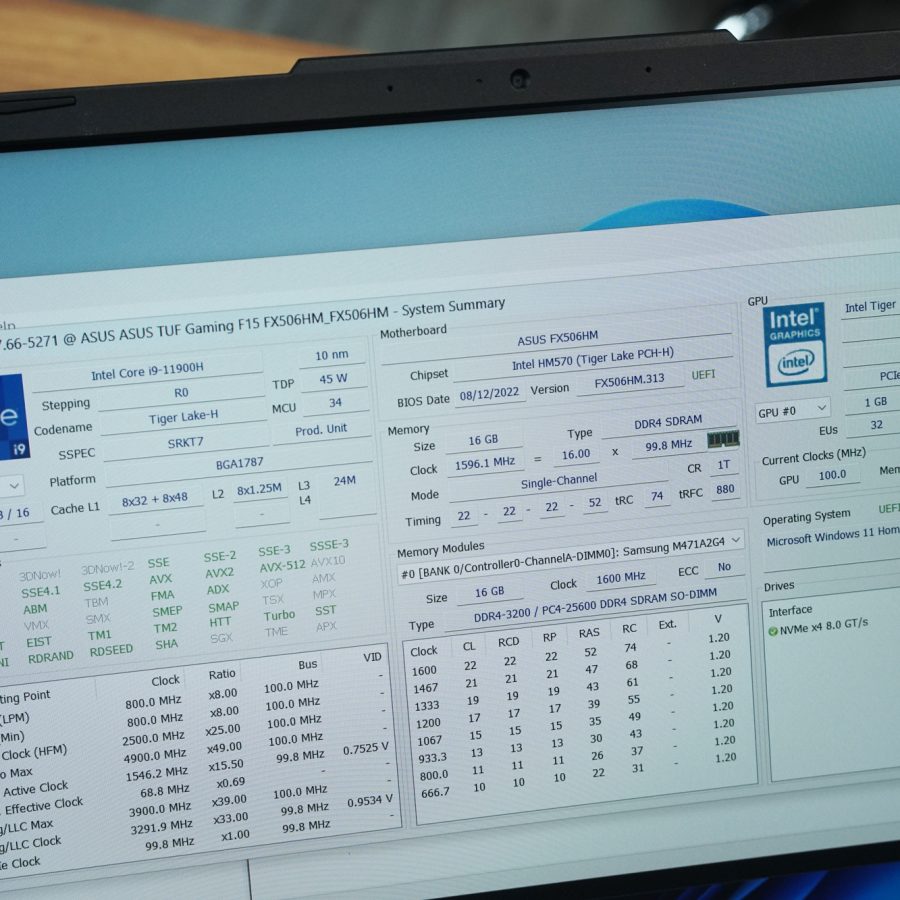The height and width of the screenshot is (900, 900).
Task: Click the RDSEED feature flag
Action: pyautogui.click(x=111, y=651)
